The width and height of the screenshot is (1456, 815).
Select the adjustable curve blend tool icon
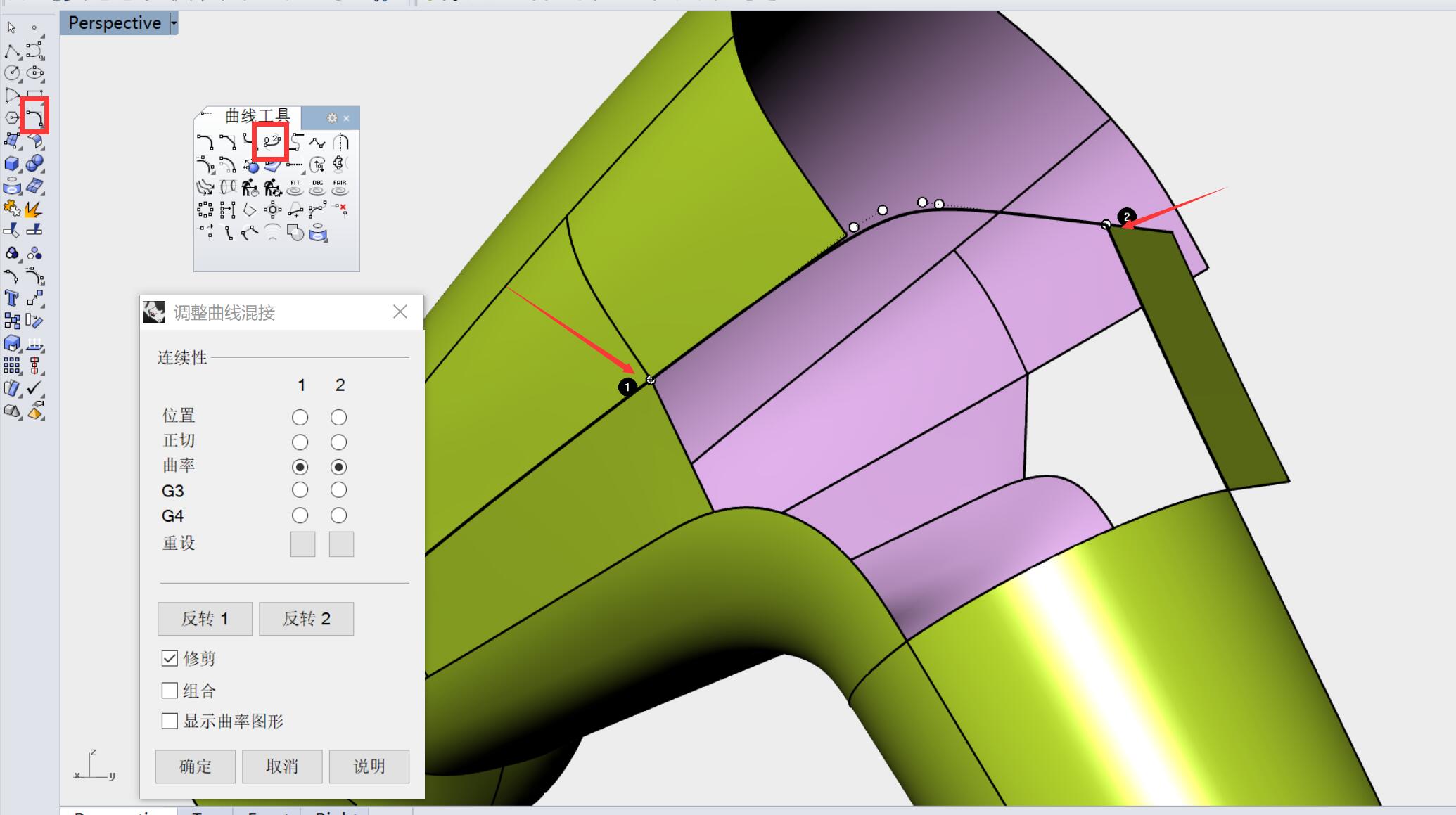[x=272, y=141]
